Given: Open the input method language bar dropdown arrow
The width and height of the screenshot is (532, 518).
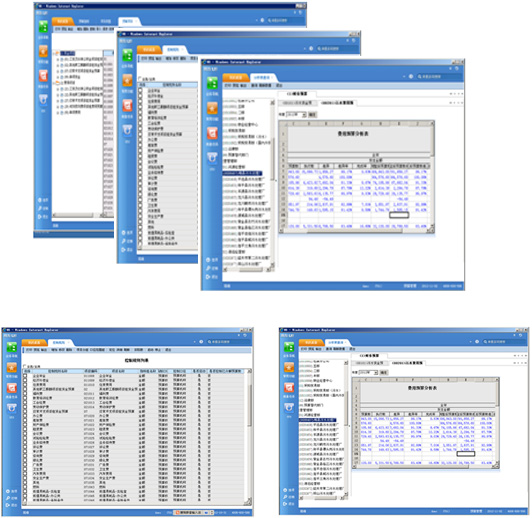Looking at the screenshot, I should click(x=207, y=512).
